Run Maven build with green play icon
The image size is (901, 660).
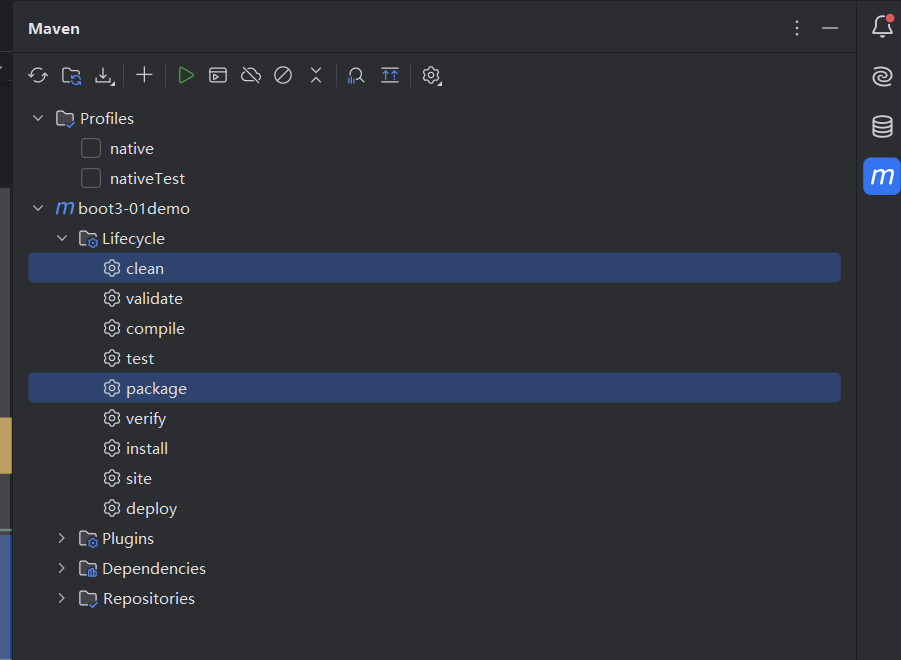(x=186, y=75)
